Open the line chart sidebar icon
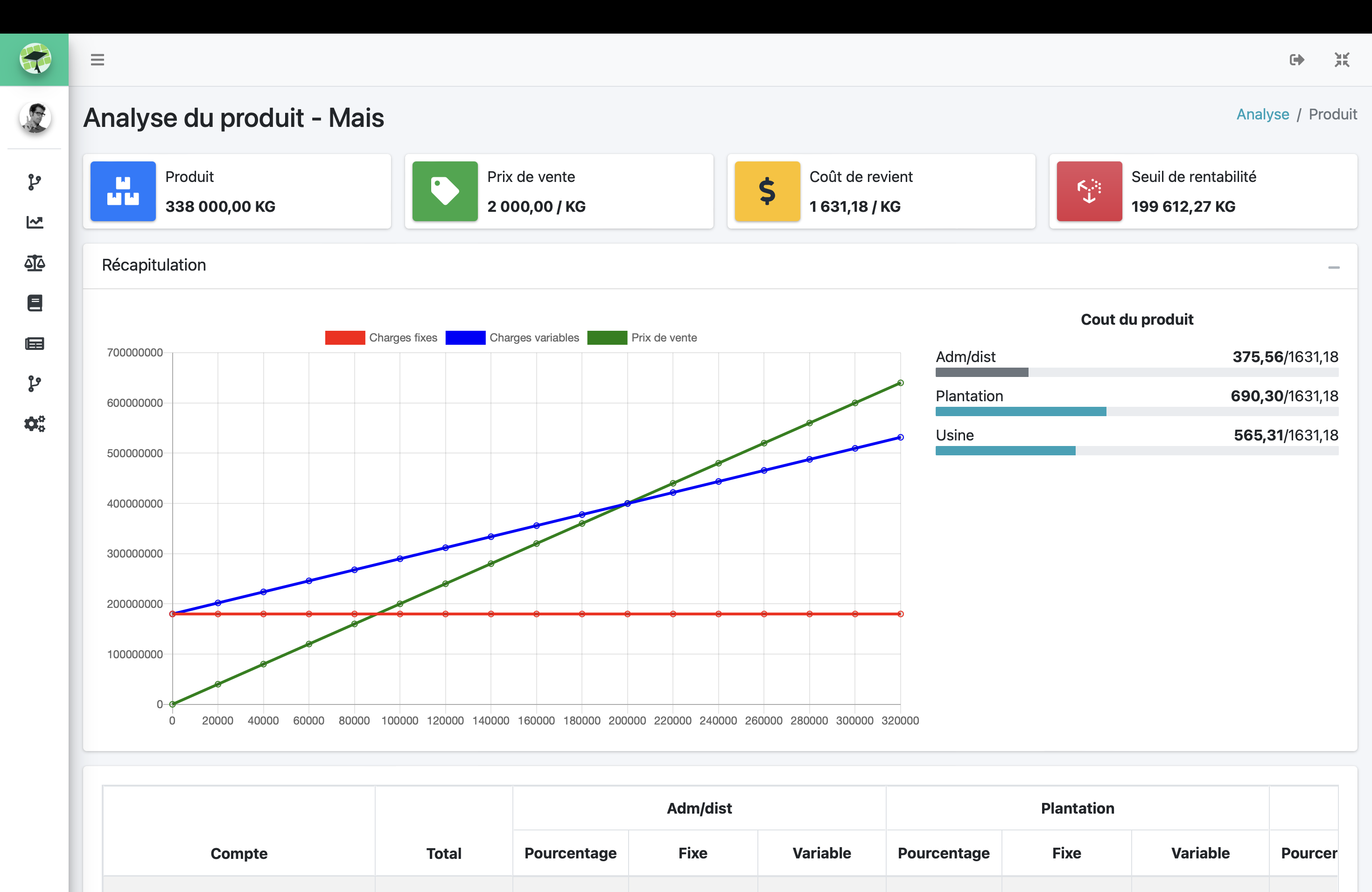 click(35, 223)
